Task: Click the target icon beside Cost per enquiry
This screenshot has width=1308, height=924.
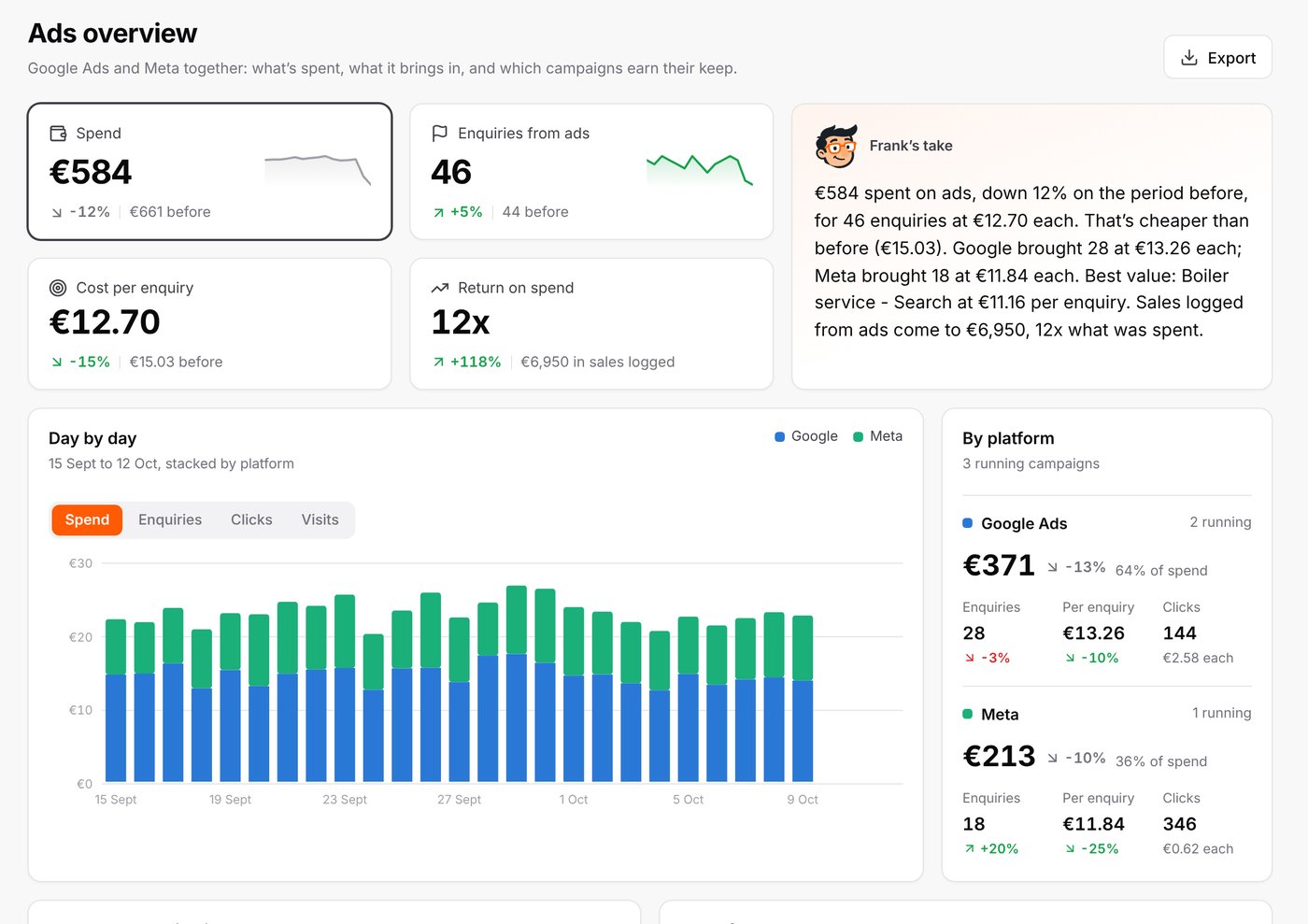Action: click(58, 288)
